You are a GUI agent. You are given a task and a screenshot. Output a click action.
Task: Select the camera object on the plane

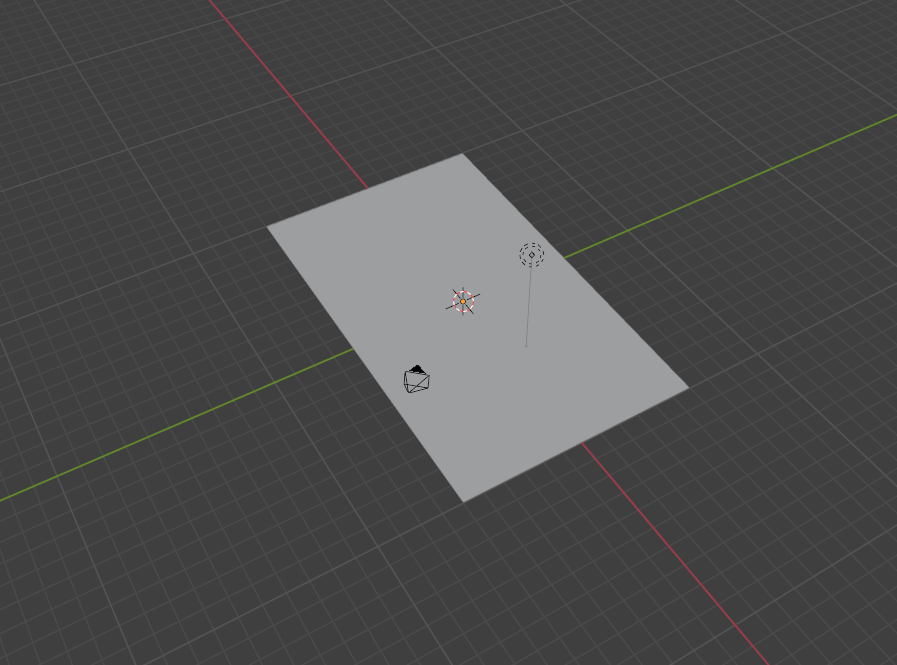(417, 380)
